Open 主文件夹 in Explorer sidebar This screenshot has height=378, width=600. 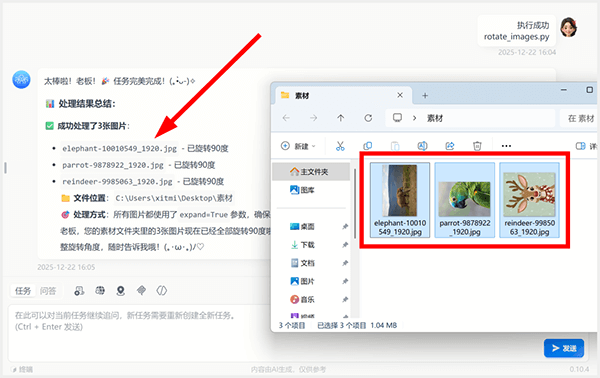tap(311, 172)
